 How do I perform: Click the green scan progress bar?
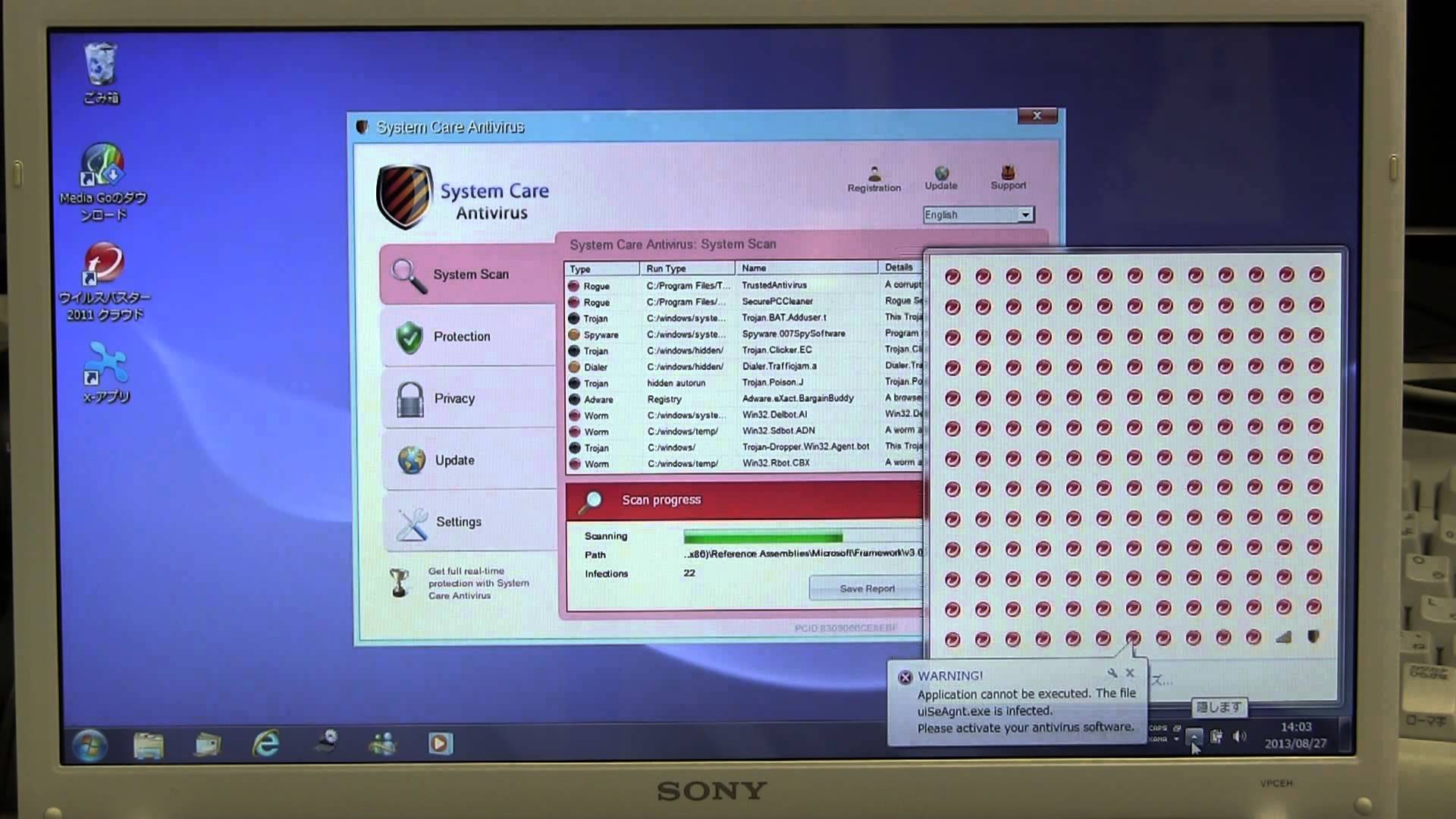pyautogui.click(x=762, y=537)
